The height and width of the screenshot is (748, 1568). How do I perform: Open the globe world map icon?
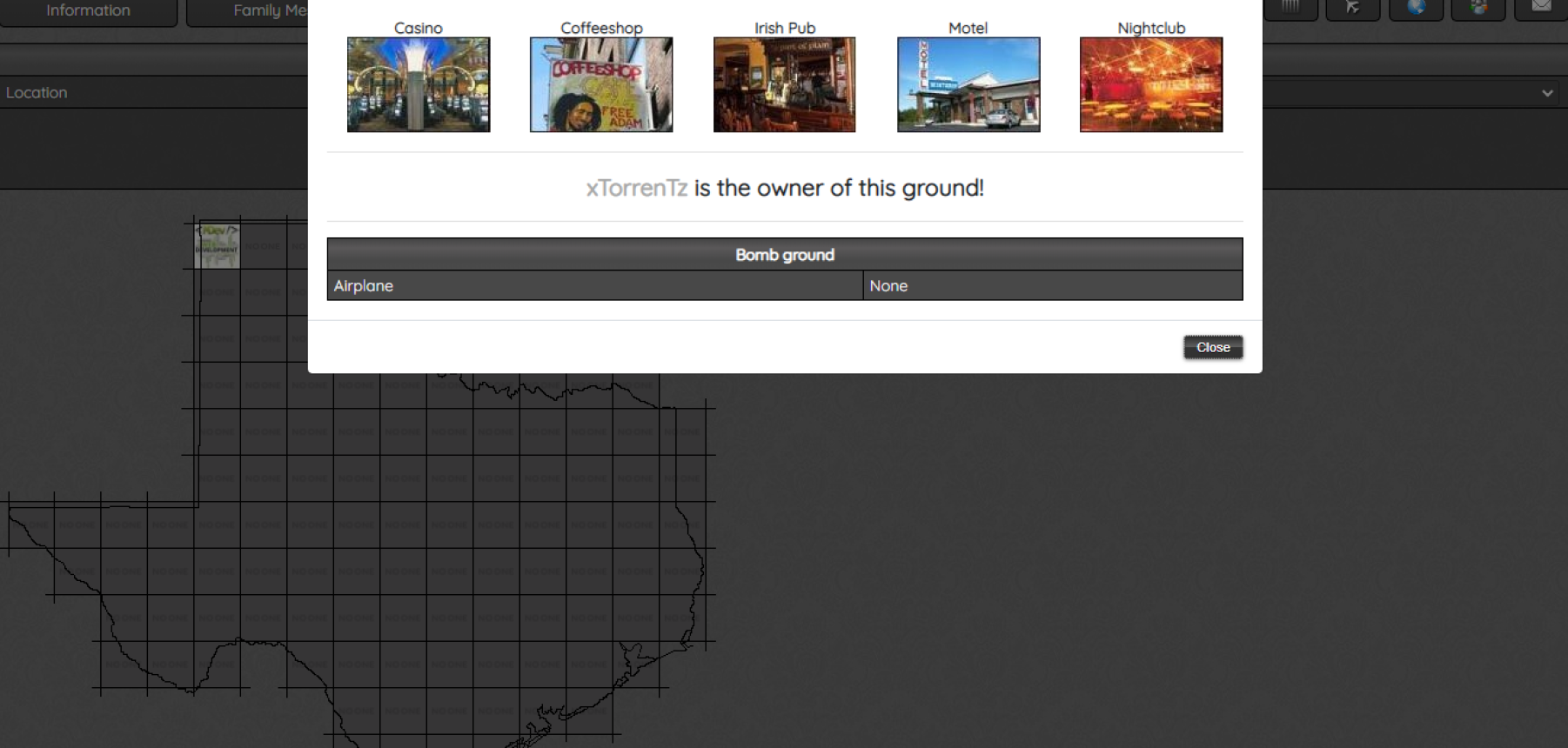pos(1416,8)
